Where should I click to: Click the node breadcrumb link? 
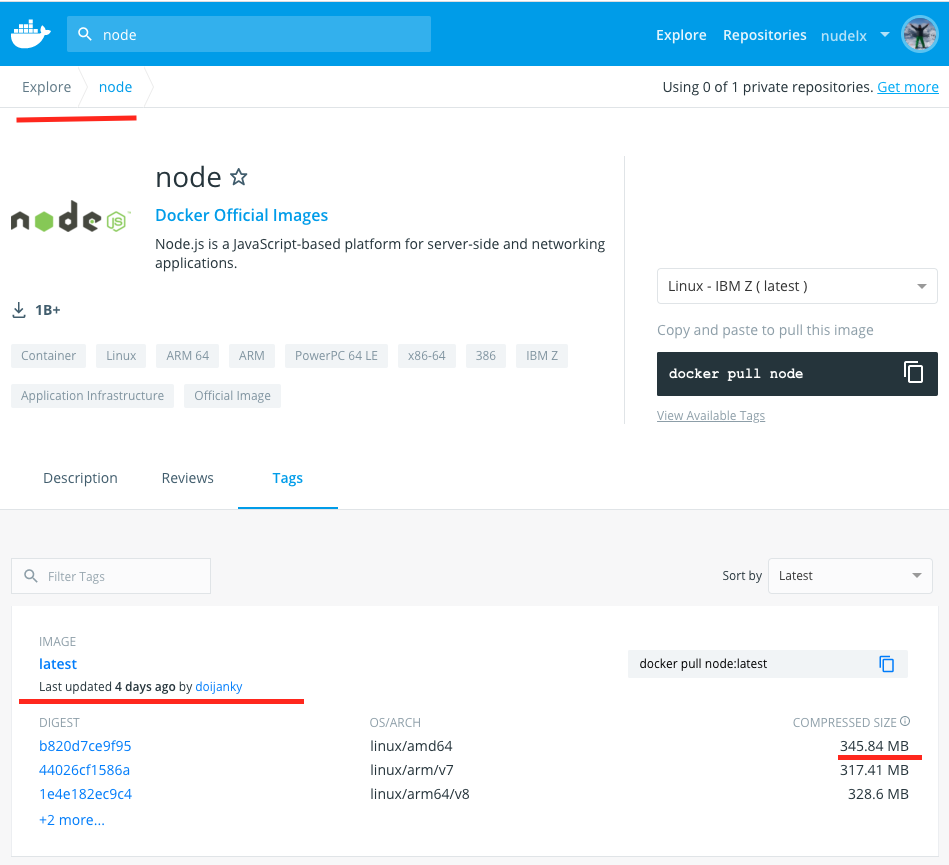click(x=116, y=87)
